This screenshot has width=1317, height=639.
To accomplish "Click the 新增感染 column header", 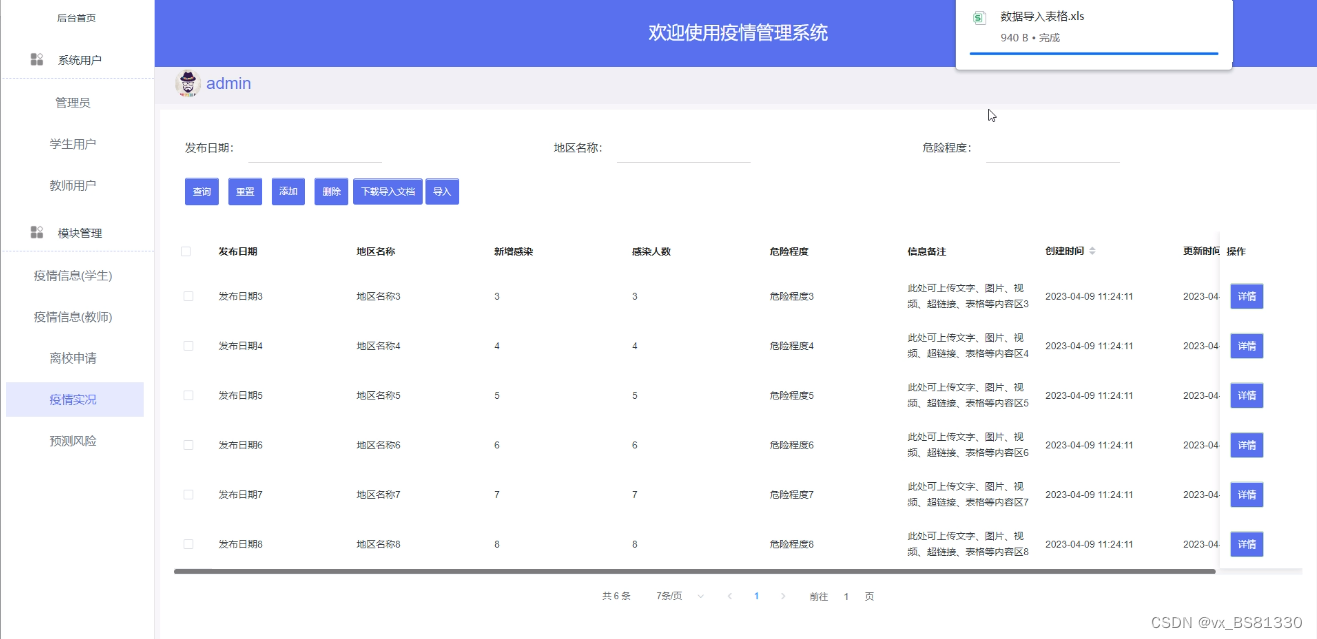I will tap(514, 251).
